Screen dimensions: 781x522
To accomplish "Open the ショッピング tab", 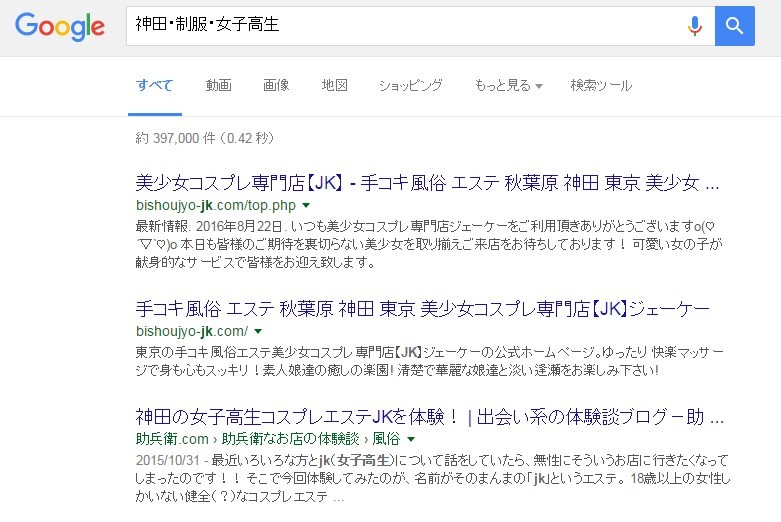I will coord(410,85).
